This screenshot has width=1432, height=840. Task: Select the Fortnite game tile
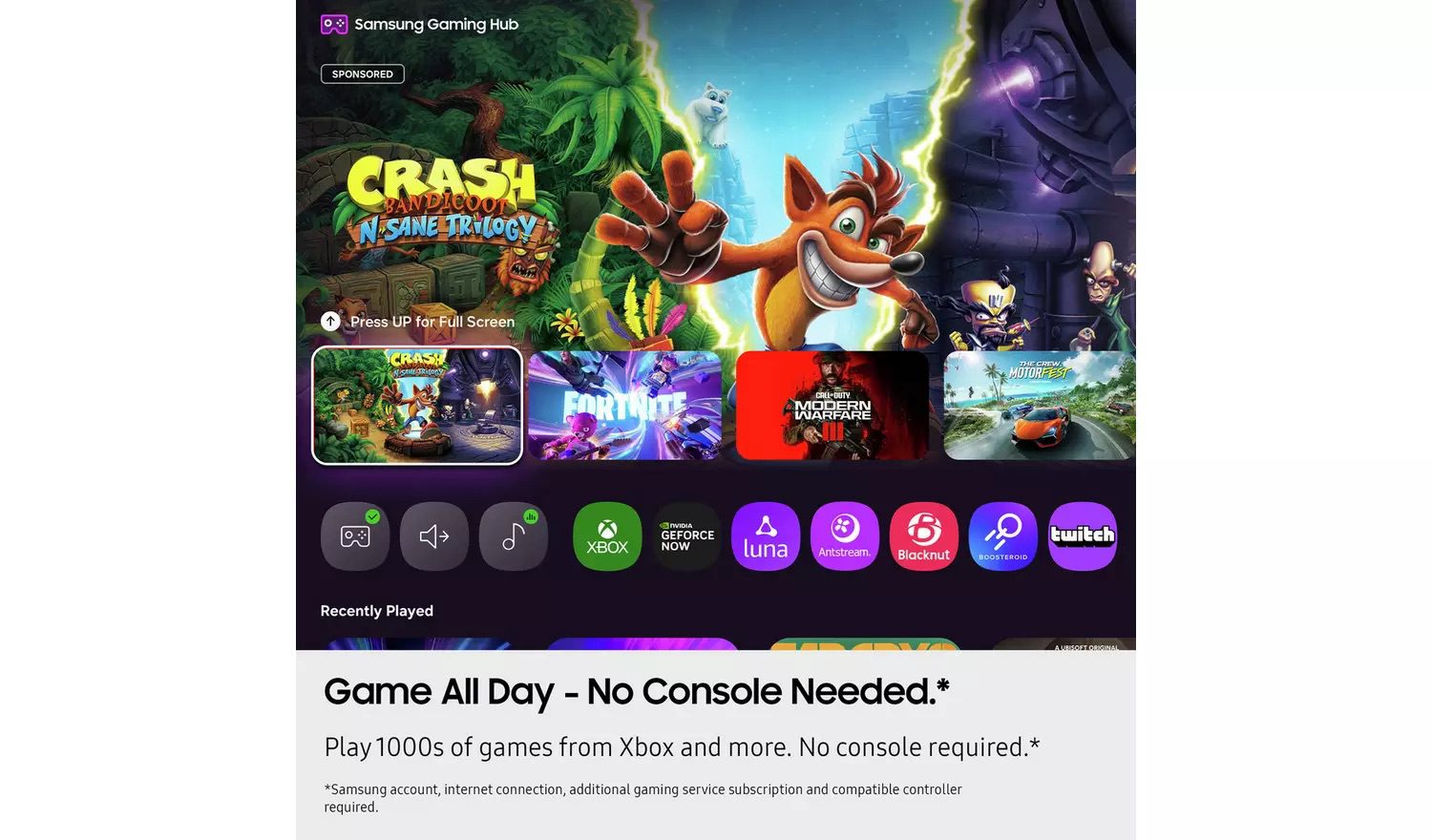click(624, 406)
